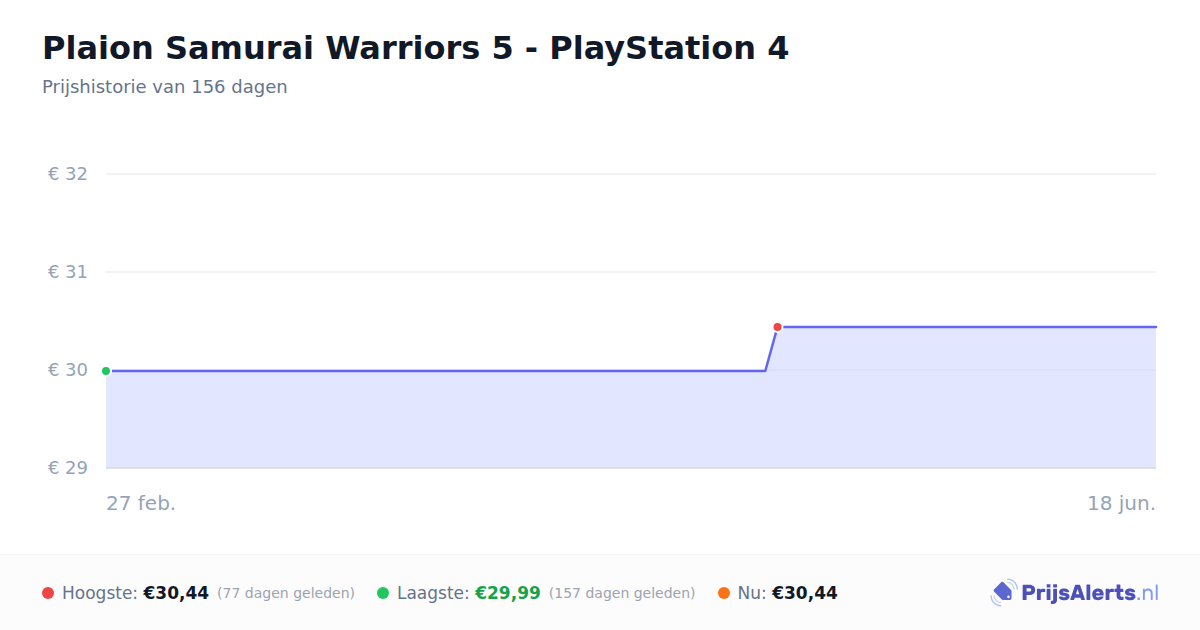Click the 18 jun. end date label
This screenshot has height=630, width=1200.
(x=1122, y=503)
